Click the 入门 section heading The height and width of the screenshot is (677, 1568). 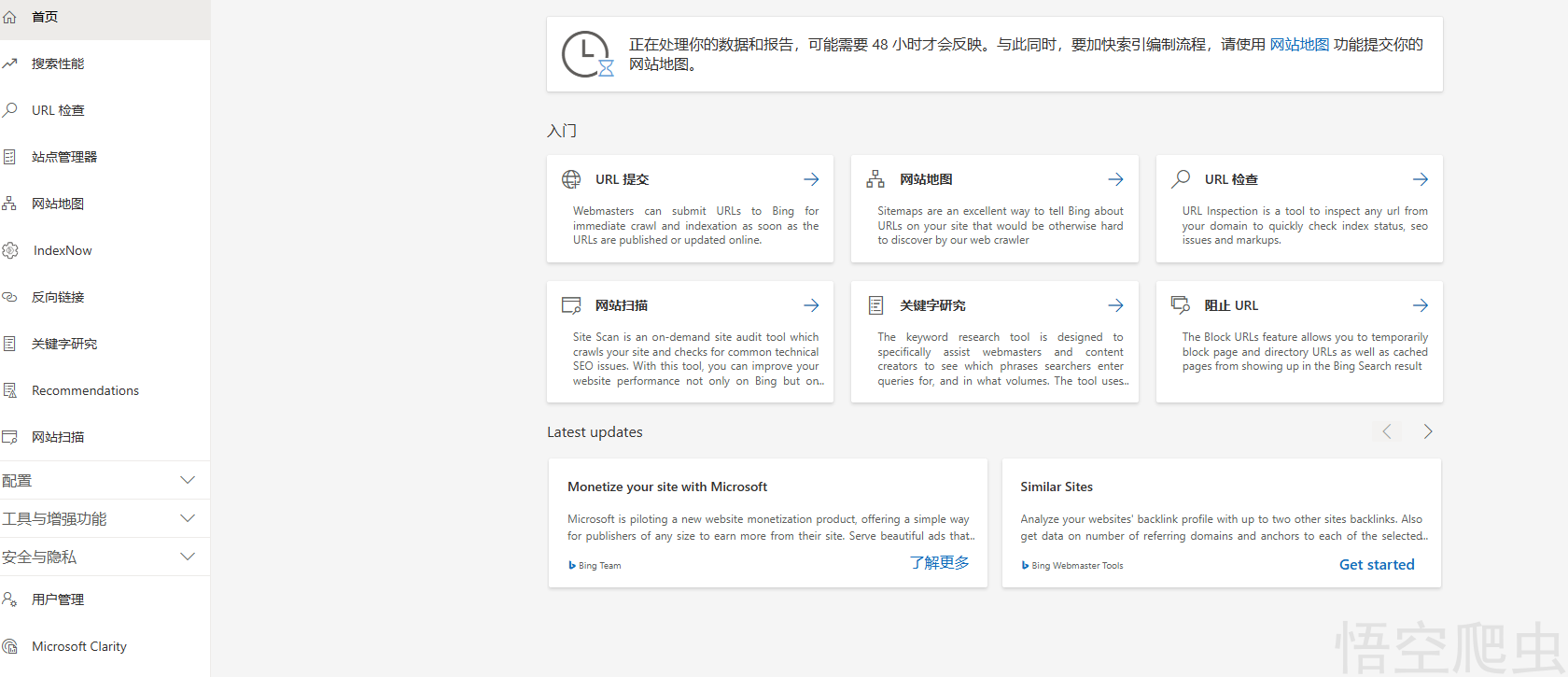(562, 131)
